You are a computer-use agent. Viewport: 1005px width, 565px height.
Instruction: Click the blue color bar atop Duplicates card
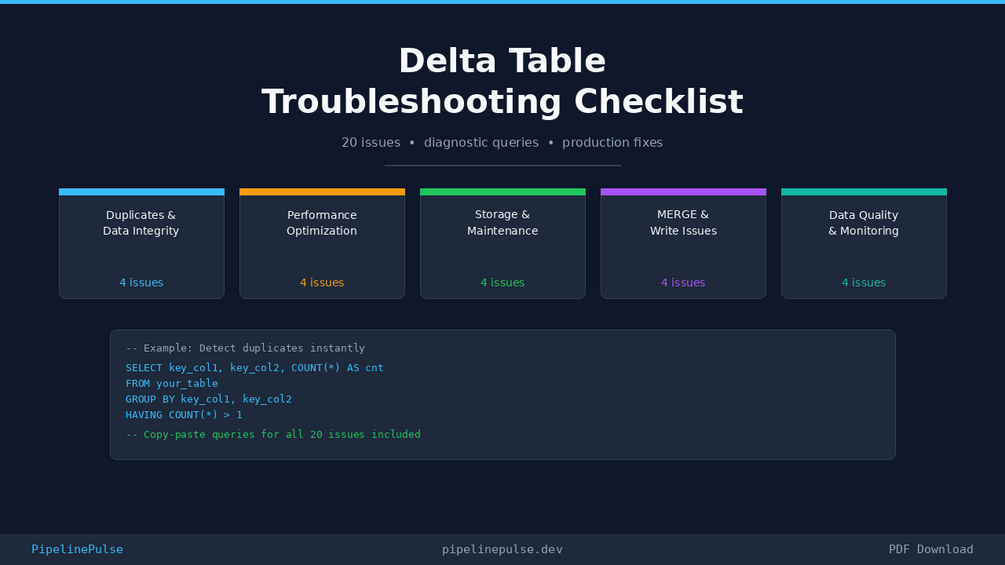point(141,192)
